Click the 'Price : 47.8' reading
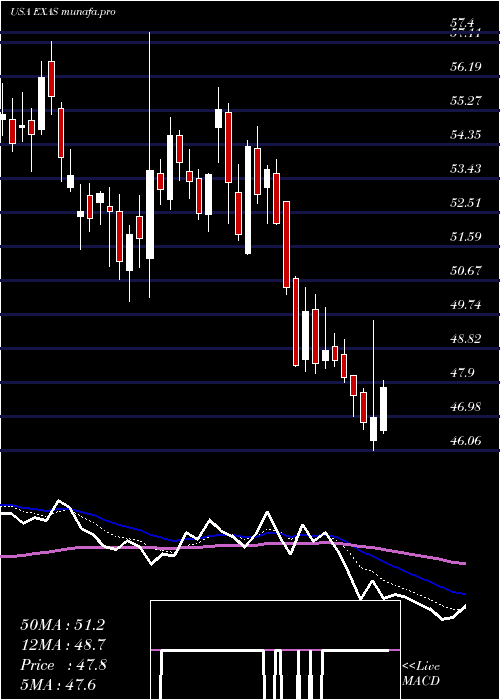This screenshot has width=500, height=700. (x=63, y=665)
